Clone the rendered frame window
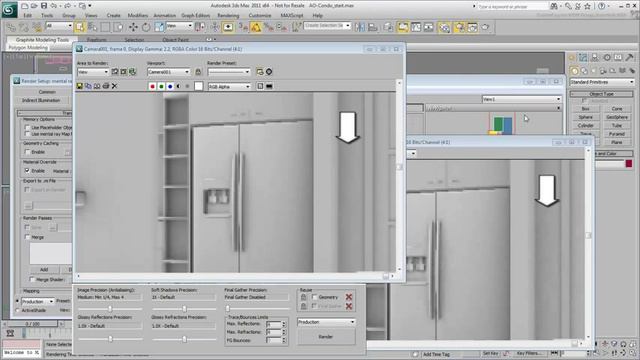The height and width of the screenshot is (360, 640). coord(97,86)
